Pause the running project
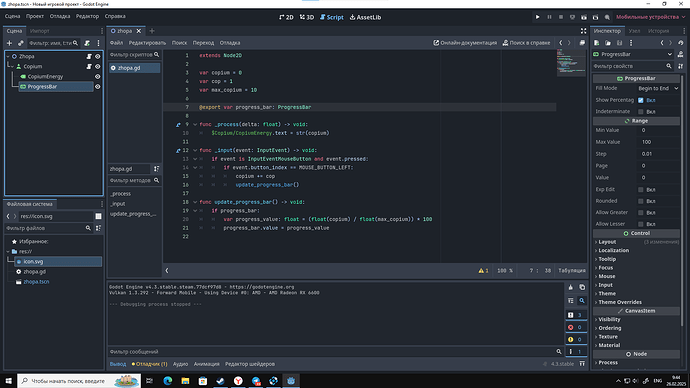The image size is (690, 388). (549, 17)
